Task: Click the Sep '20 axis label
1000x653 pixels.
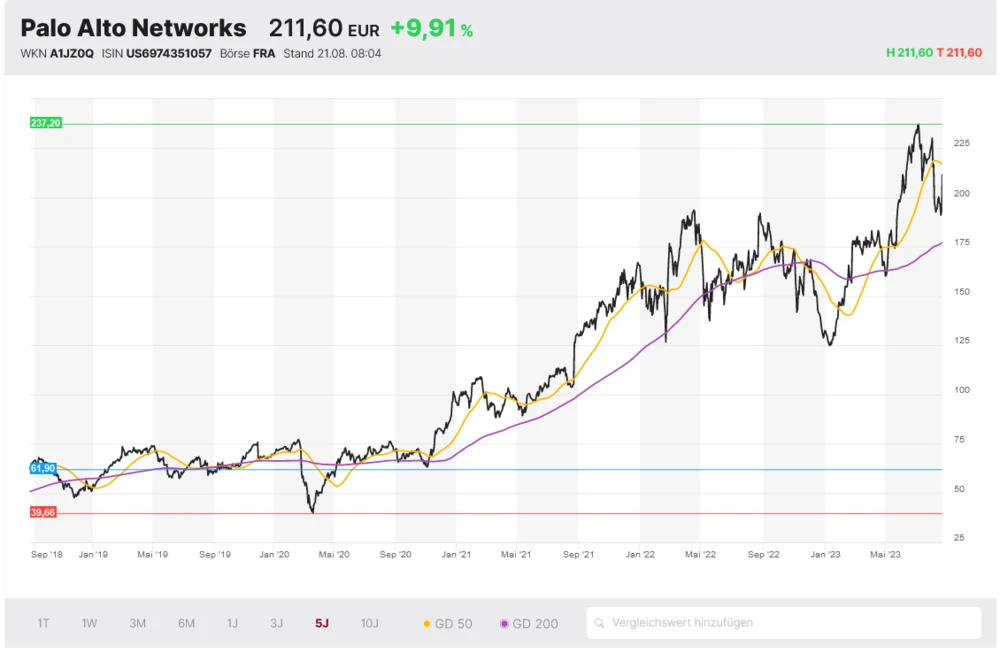Action: [395, 554]
